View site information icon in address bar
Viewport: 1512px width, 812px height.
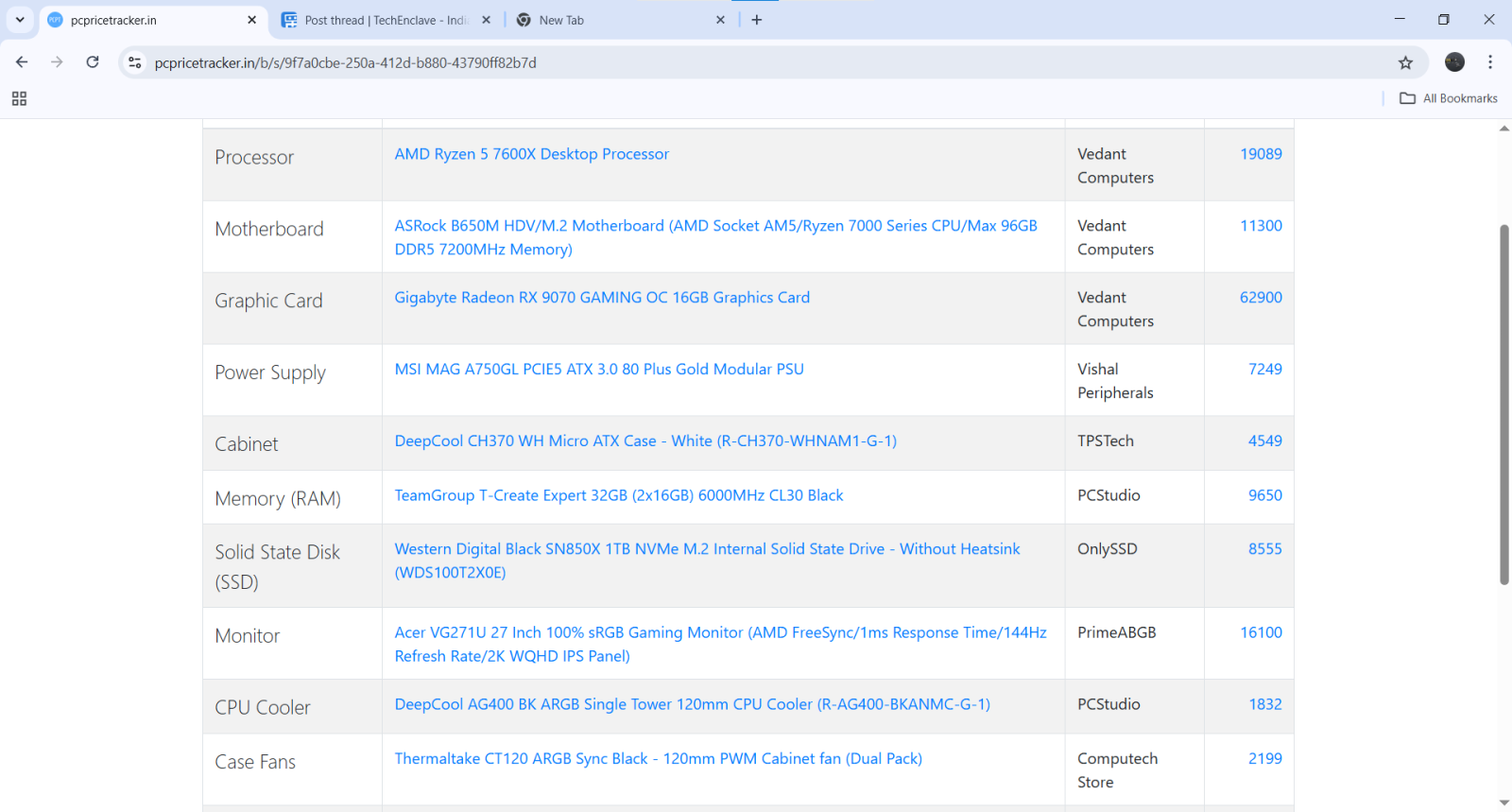[135, 62]
